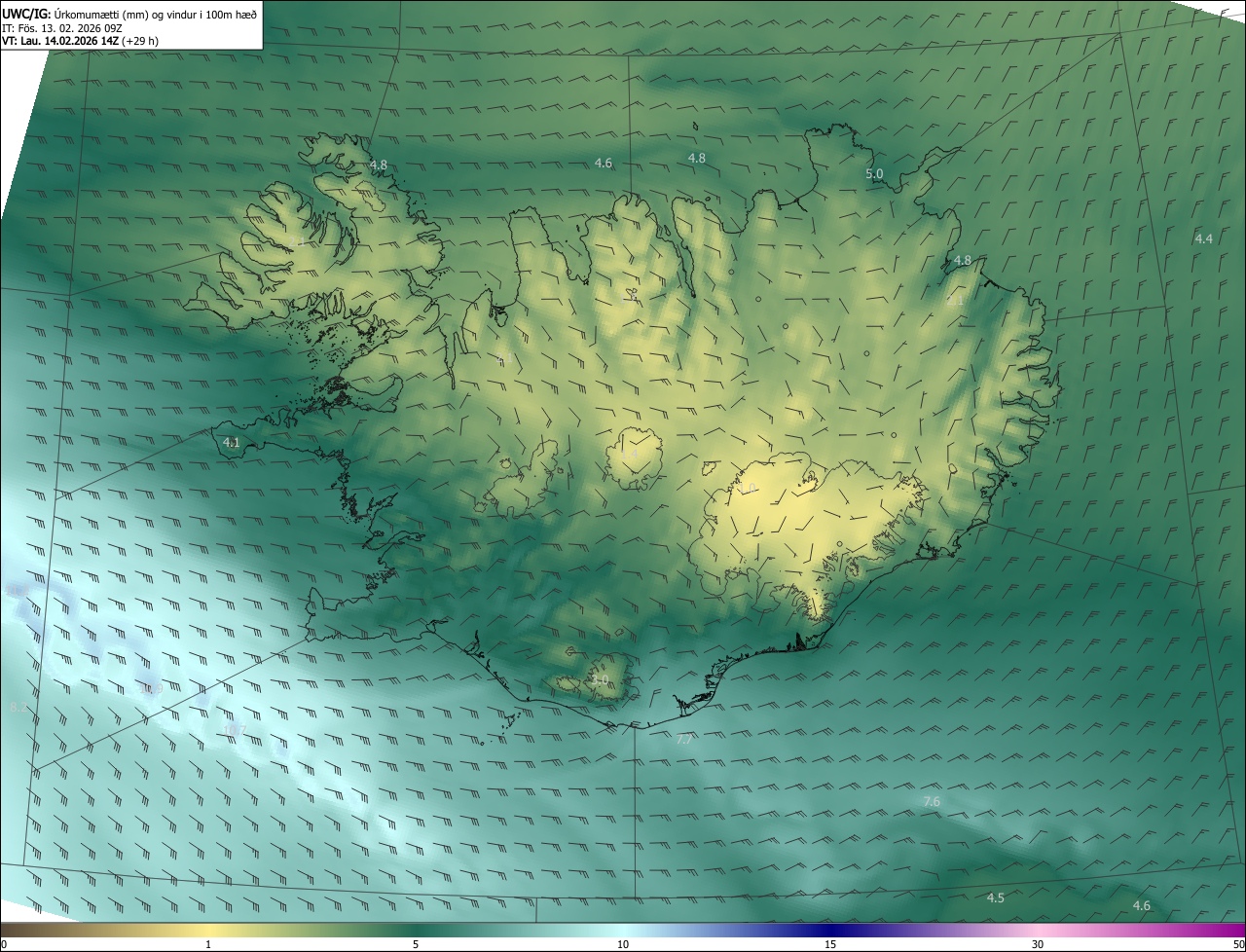Click the 10.7 value southwest of Iceland

point(235,730)
